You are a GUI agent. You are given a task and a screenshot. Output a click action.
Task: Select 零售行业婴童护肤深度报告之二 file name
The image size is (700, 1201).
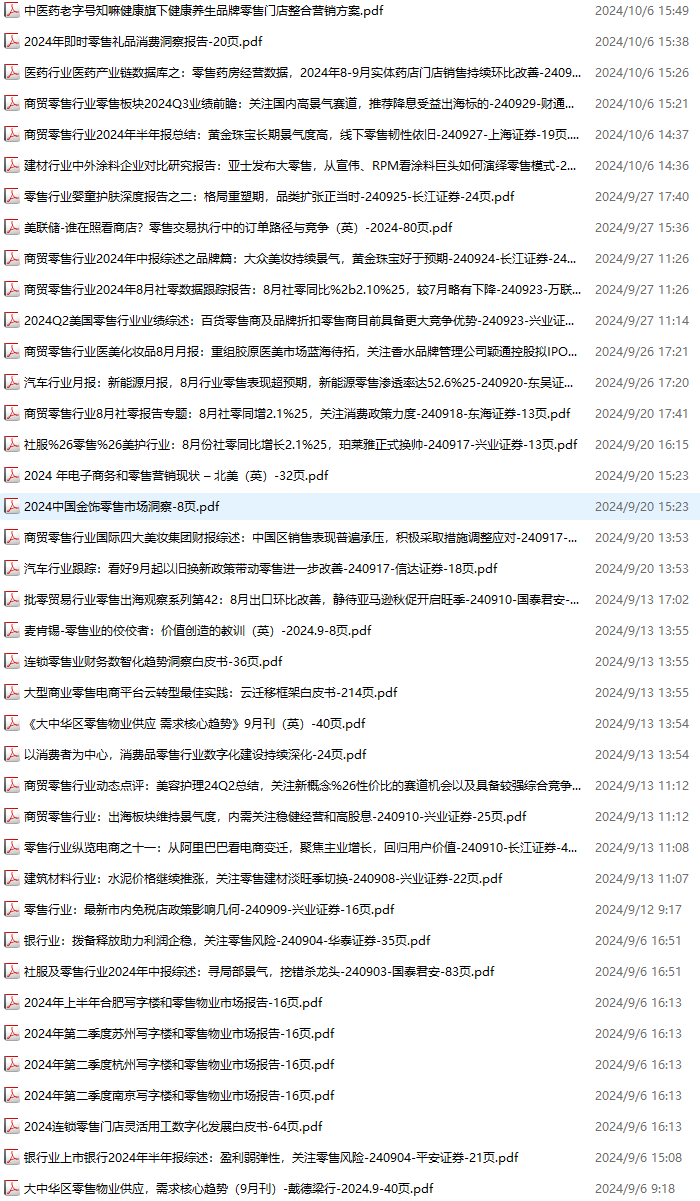coord(269,197)
